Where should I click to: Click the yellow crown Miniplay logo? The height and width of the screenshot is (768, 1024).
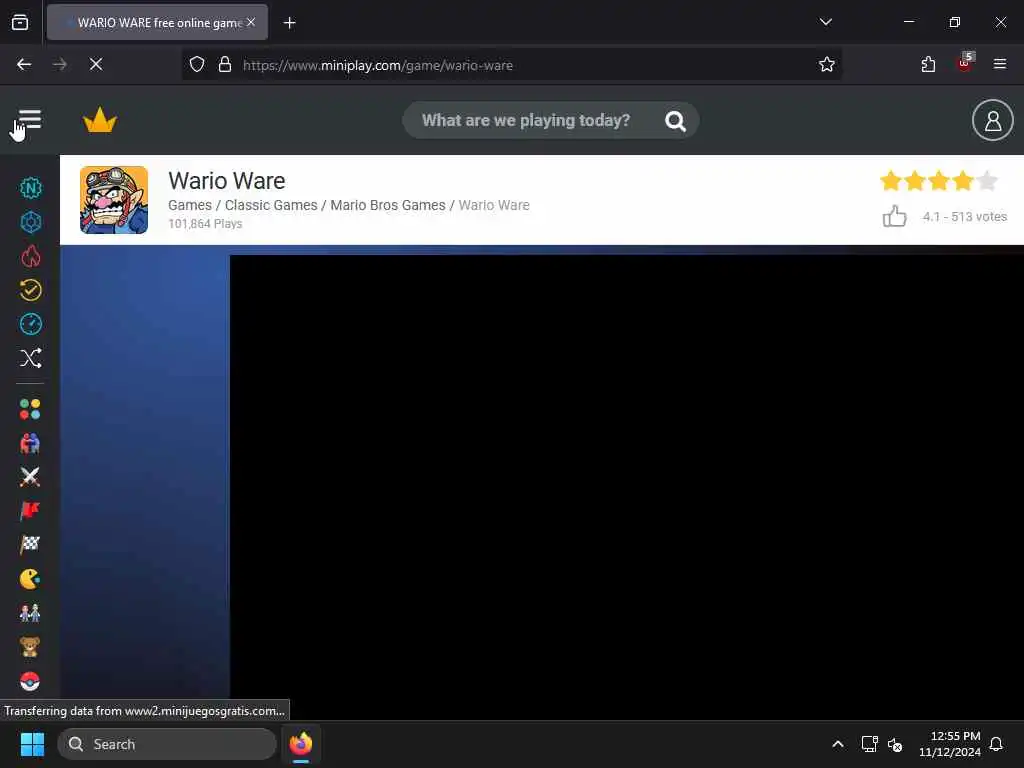tap(100, 120)
